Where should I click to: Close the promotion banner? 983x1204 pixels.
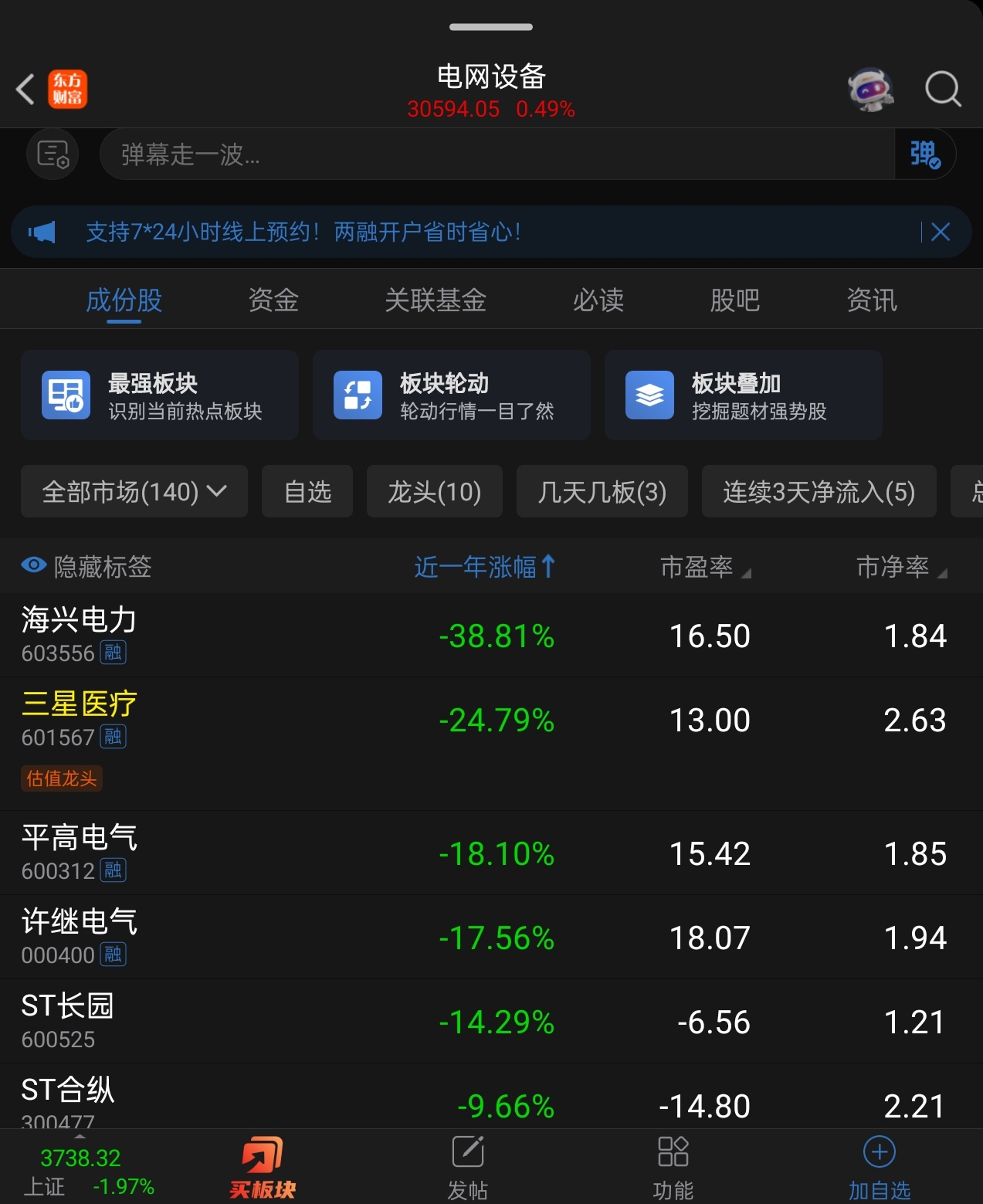pyautogui.click(x=940, y=232)
